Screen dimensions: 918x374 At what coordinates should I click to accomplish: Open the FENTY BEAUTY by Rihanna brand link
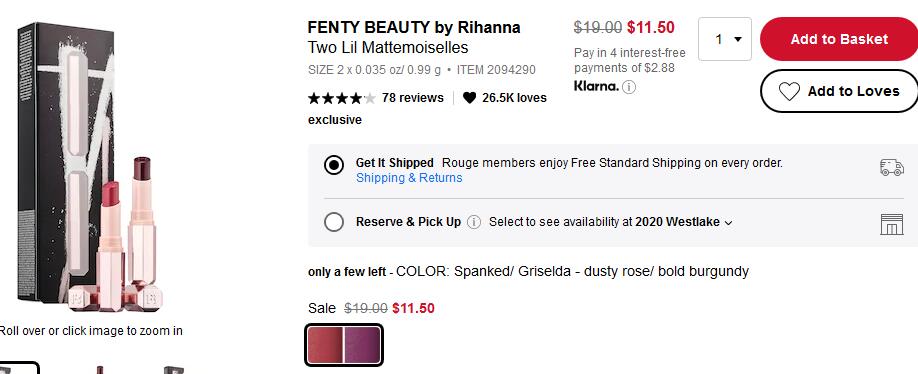pos(414,28)
